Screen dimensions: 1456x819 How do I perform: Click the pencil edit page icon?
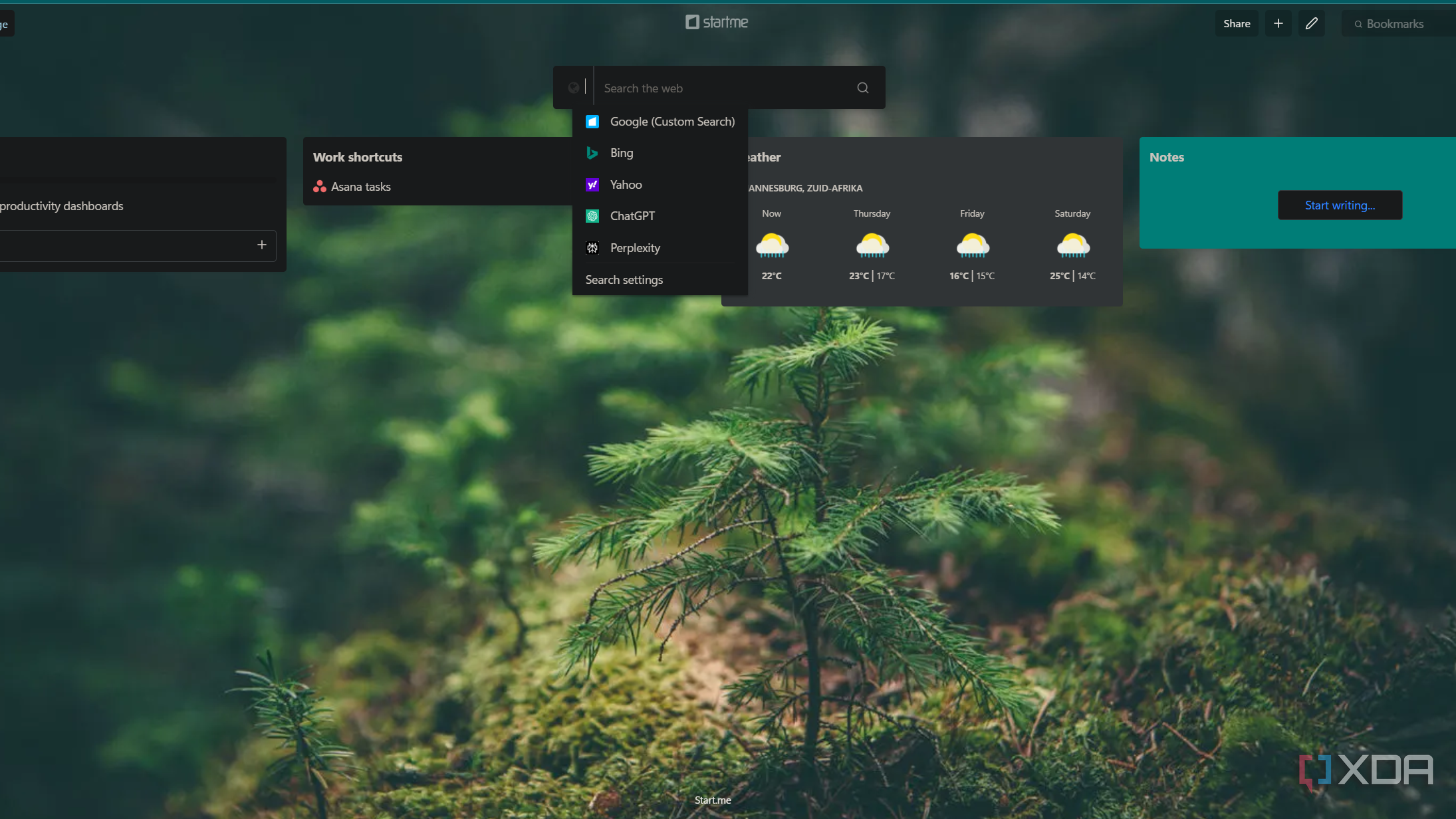coord(1311,23)
